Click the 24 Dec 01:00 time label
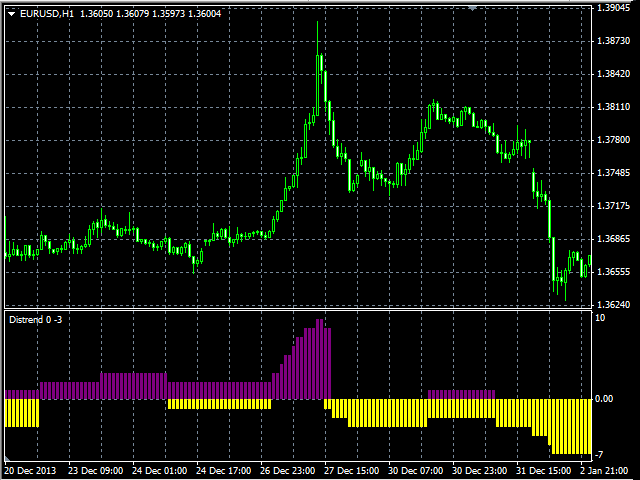This screenshot has height=480, width=640. point(160,471)
